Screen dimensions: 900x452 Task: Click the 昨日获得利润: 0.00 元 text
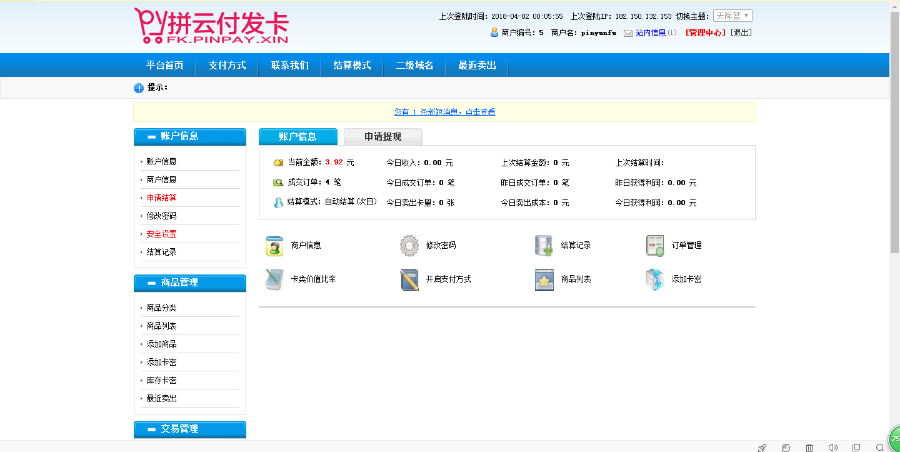(x=655, y=183)
